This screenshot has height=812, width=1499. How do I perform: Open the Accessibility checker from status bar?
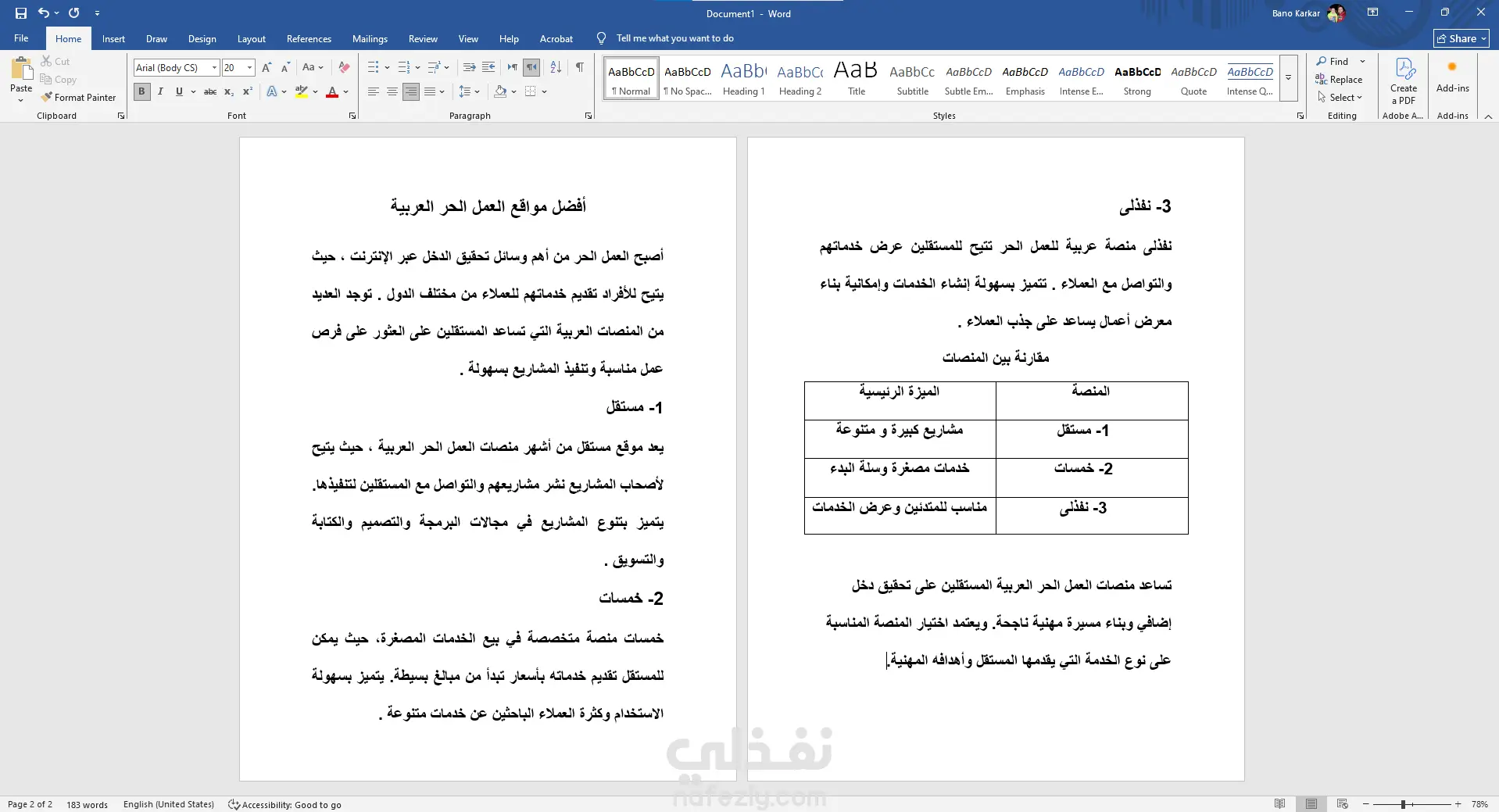coord(284,804)
